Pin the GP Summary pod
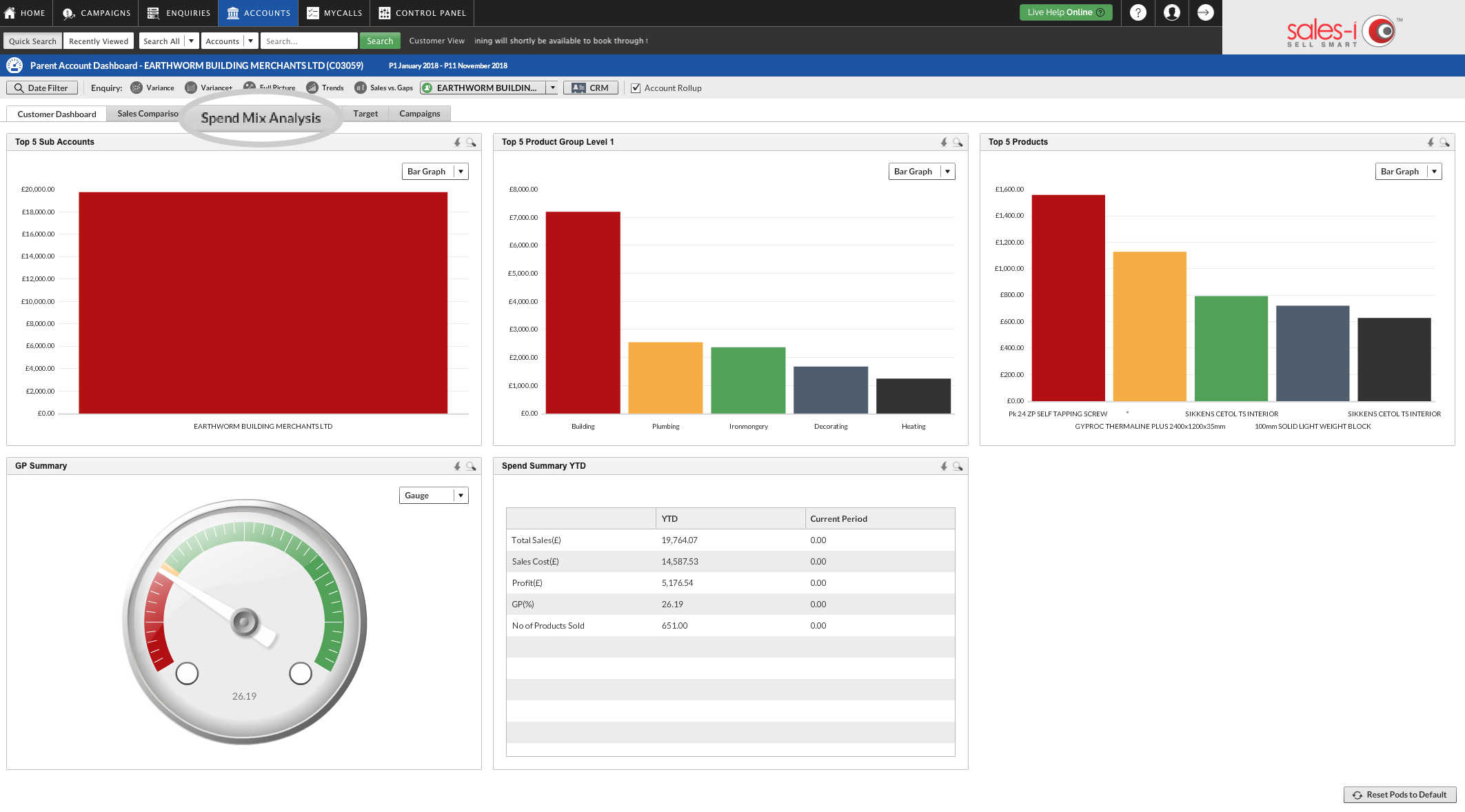The width and height of the screenshot is (1465, 812). pos(457,466)
